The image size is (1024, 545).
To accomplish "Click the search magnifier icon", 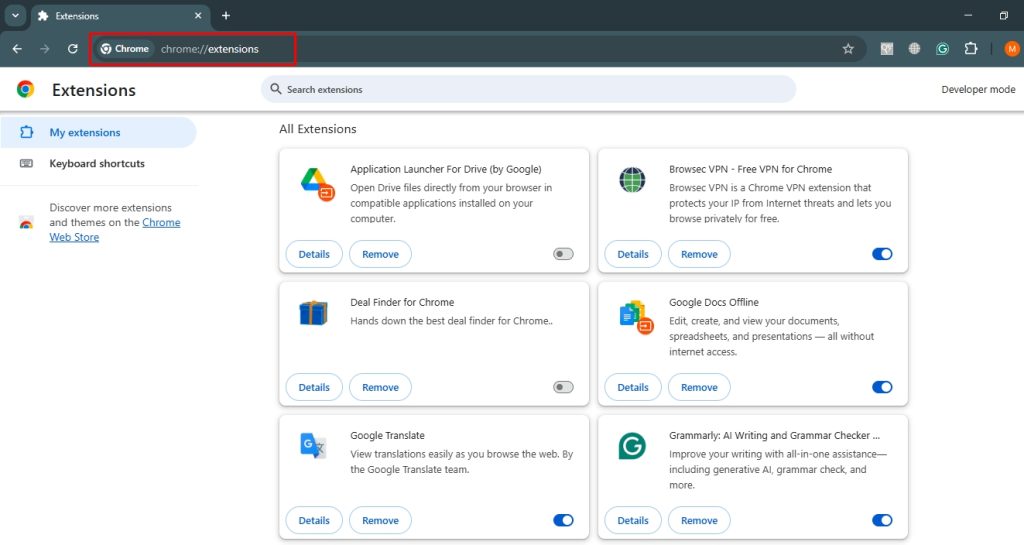I will coord(276,89).
